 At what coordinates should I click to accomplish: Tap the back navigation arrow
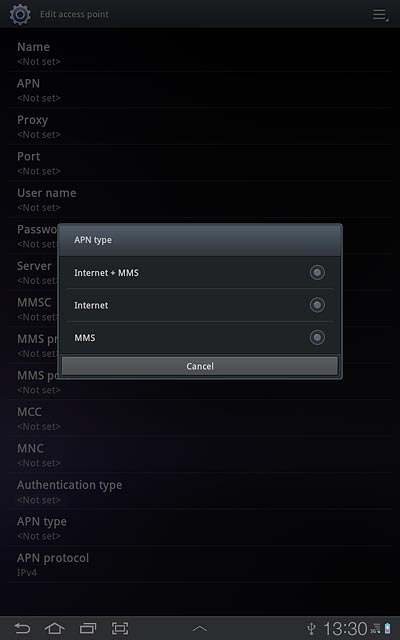pos(22,628)
